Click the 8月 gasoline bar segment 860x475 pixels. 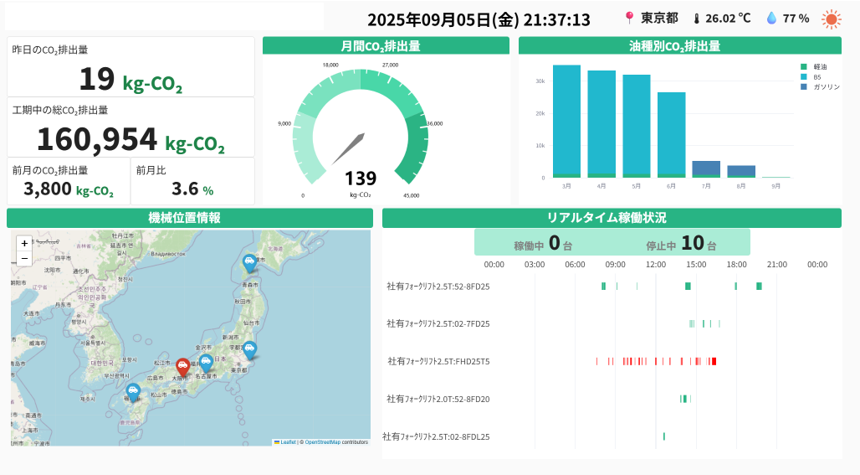tap(742, 171)
